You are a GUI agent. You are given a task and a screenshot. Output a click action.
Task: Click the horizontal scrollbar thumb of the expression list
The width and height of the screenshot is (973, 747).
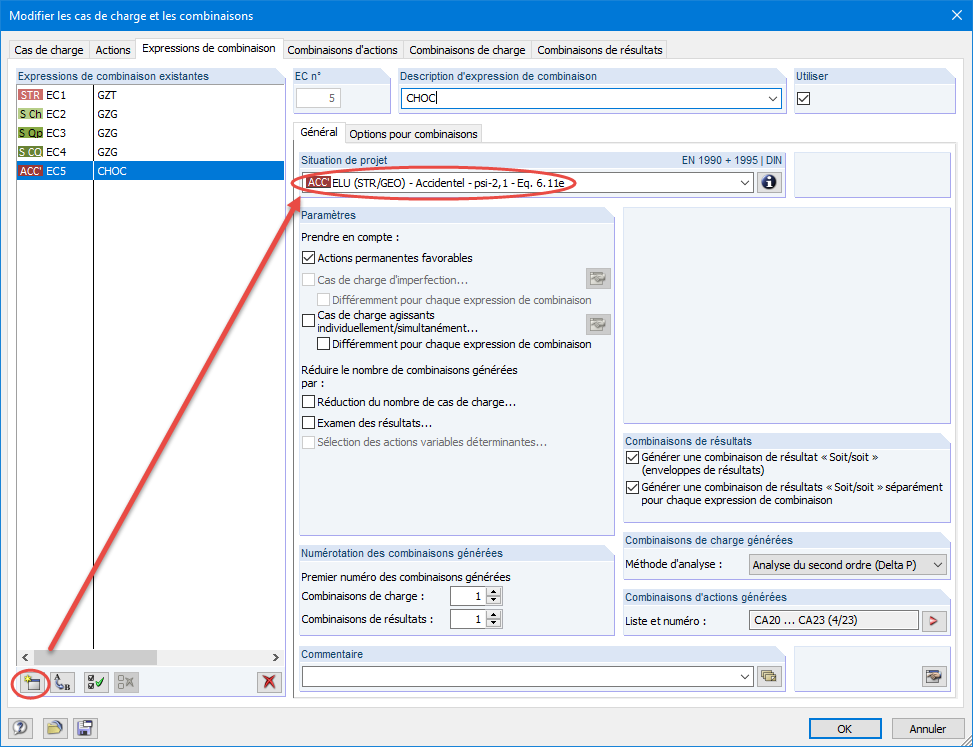tap(95, 658)
